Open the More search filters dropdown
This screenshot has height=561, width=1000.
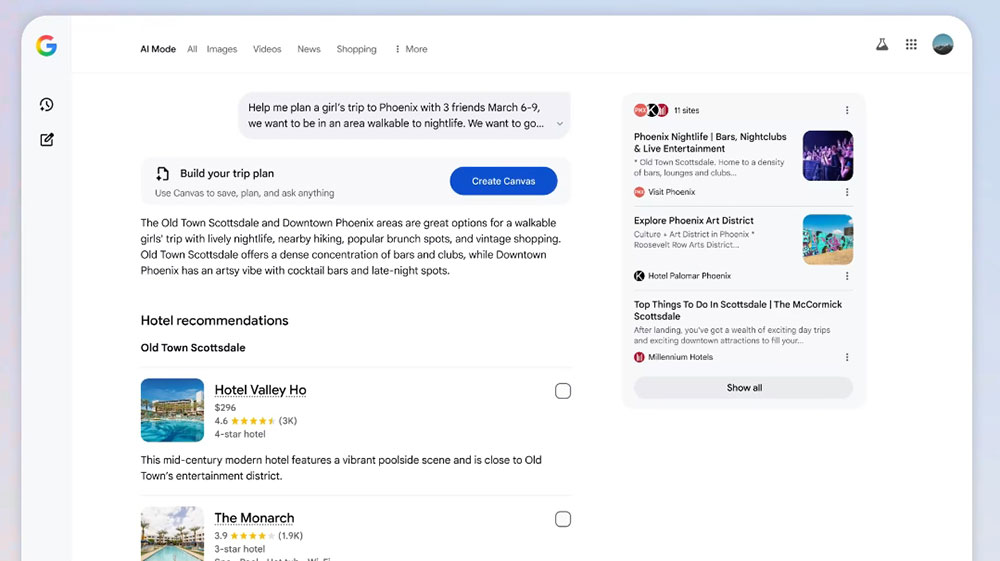click(411, 49)
